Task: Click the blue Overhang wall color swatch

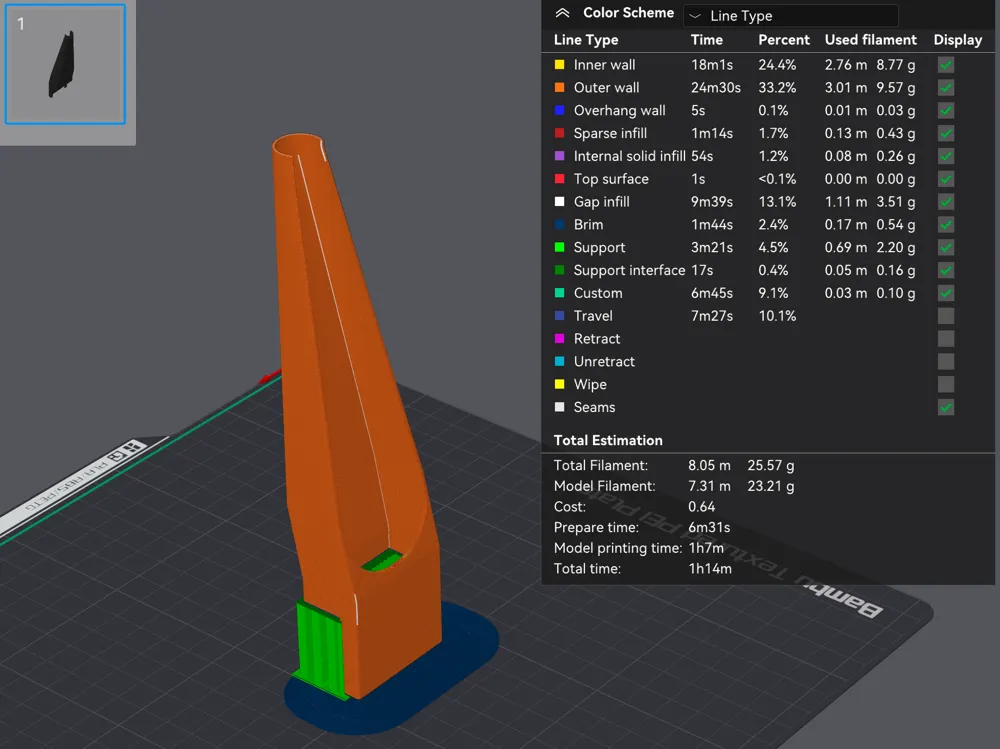Action: click(x=559, y=110)
